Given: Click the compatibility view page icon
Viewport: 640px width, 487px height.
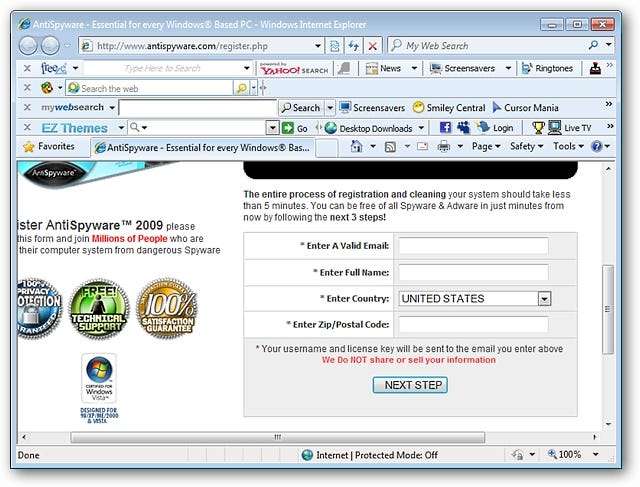Looking at the screenshot, I should pyautogui.click(x=334, y=46).
